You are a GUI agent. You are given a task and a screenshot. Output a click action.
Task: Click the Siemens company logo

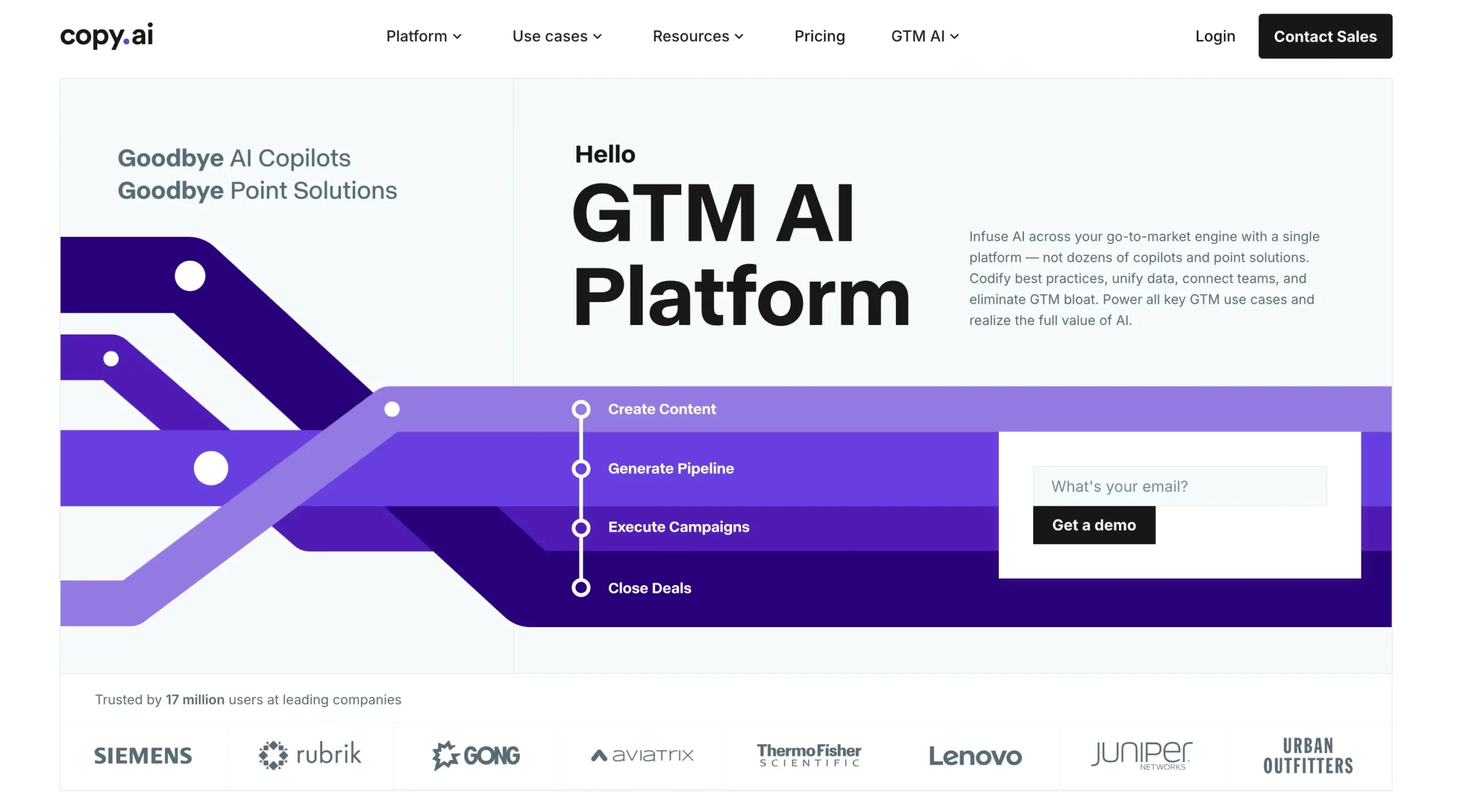point(143,754)
